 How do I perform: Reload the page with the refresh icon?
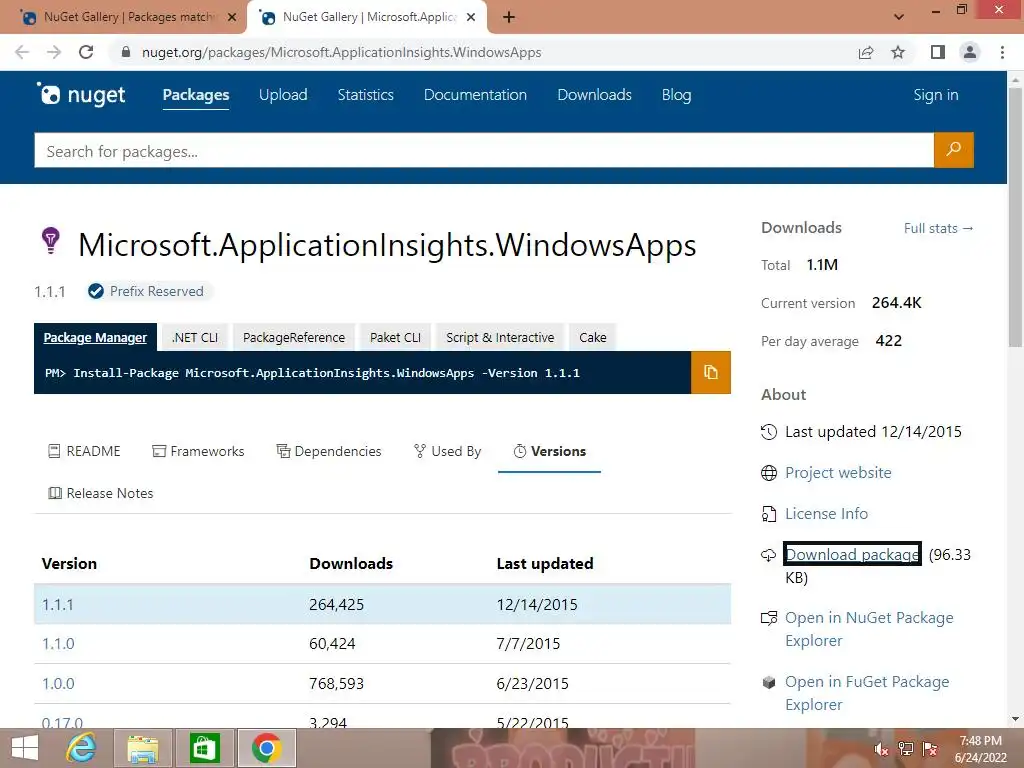(86, 52)
